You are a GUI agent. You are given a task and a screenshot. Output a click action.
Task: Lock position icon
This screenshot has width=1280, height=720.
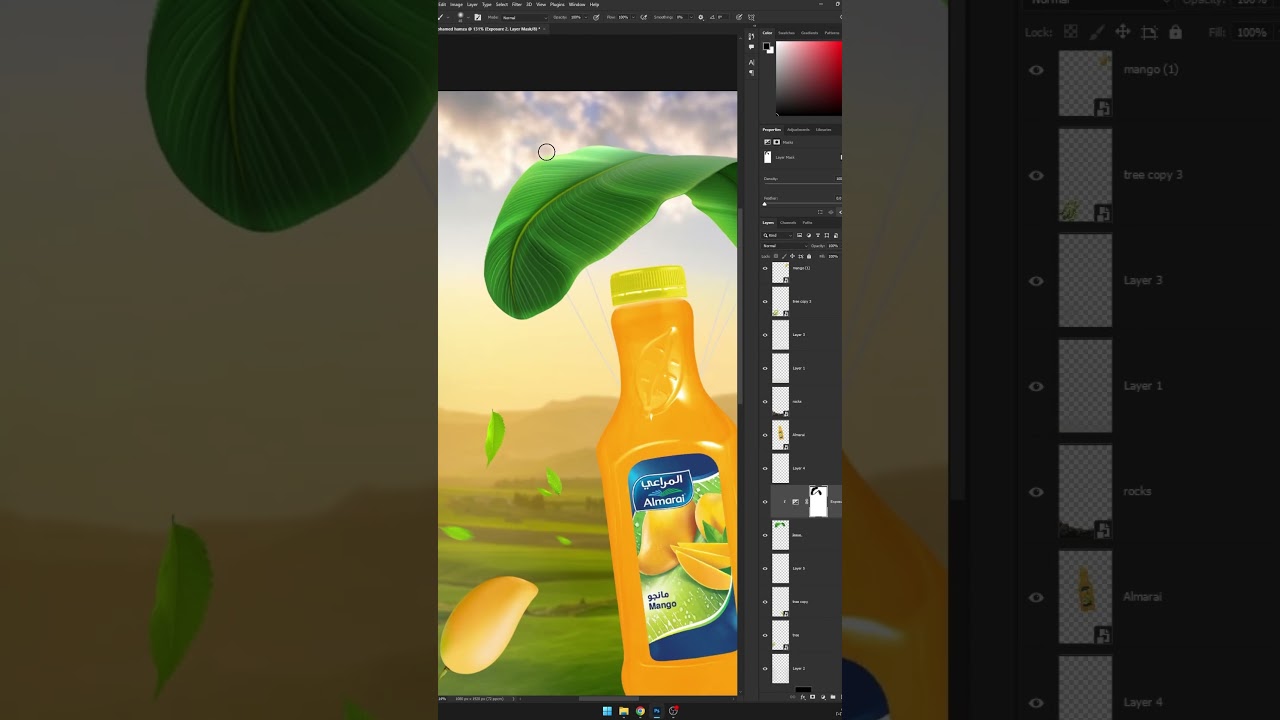(792, 256)
